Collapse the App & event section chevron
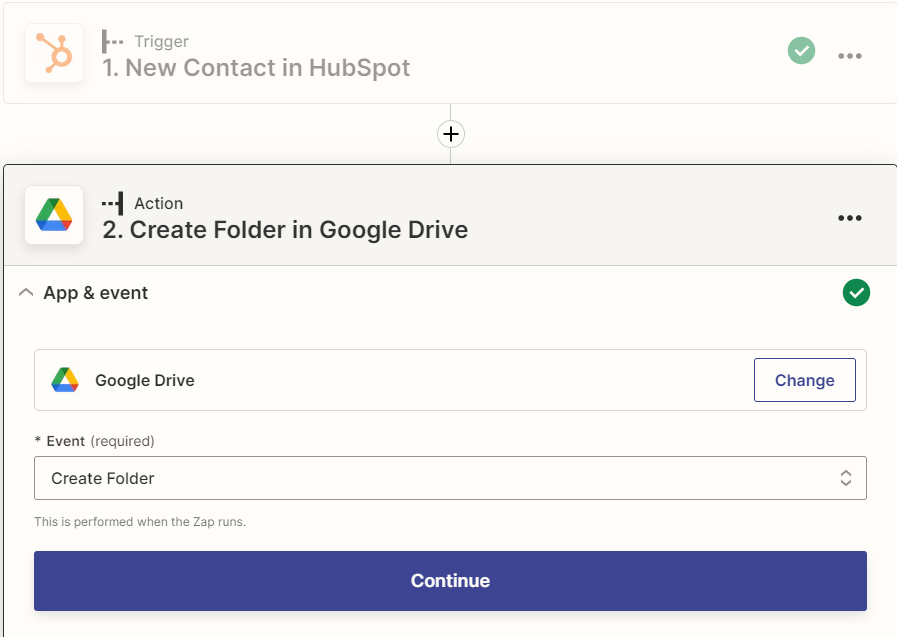897x637 pixels. coord(26,293)
